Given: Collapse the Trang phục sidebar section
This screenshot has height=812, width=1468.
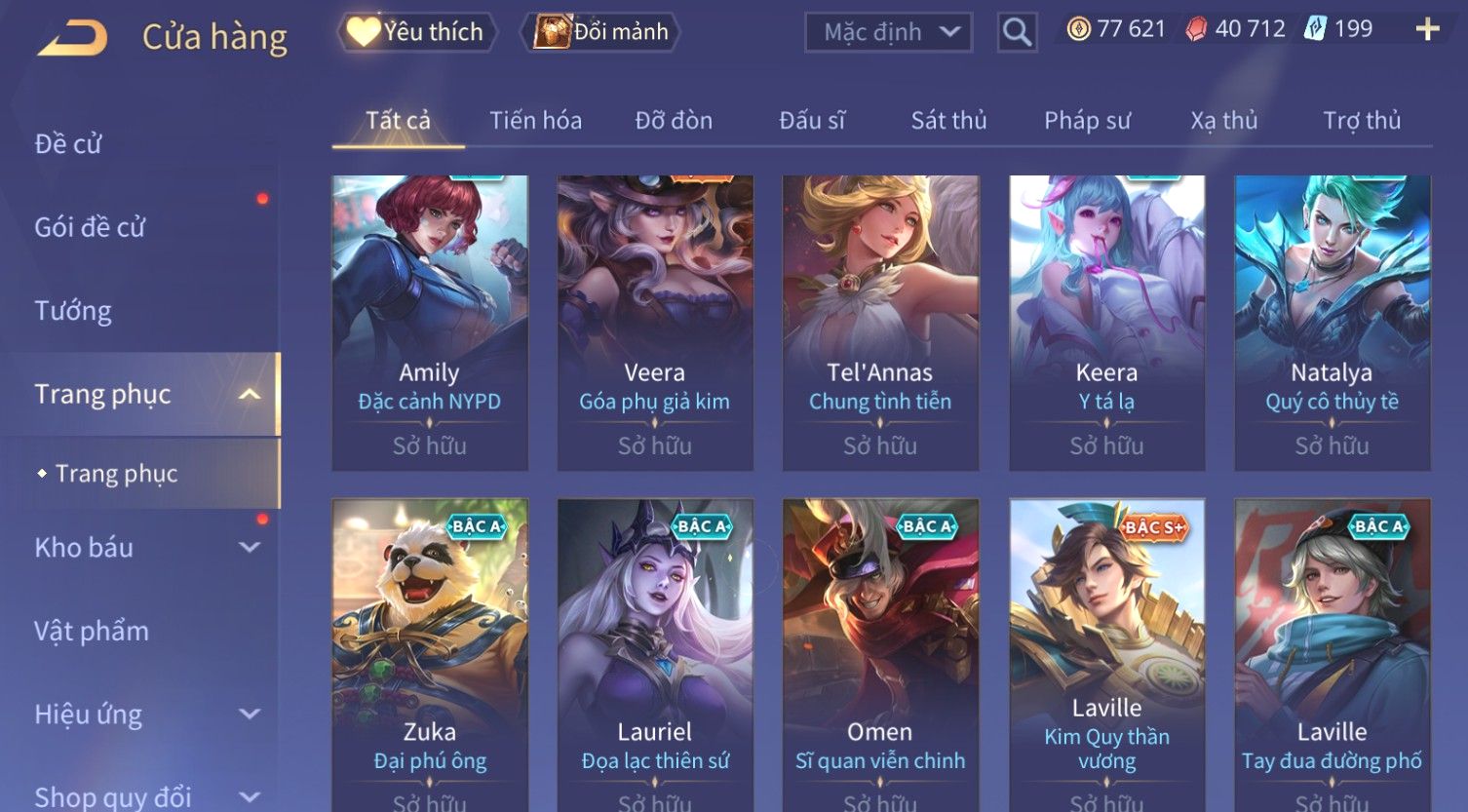Looking at the screenshot, I should tap(250, 394).
